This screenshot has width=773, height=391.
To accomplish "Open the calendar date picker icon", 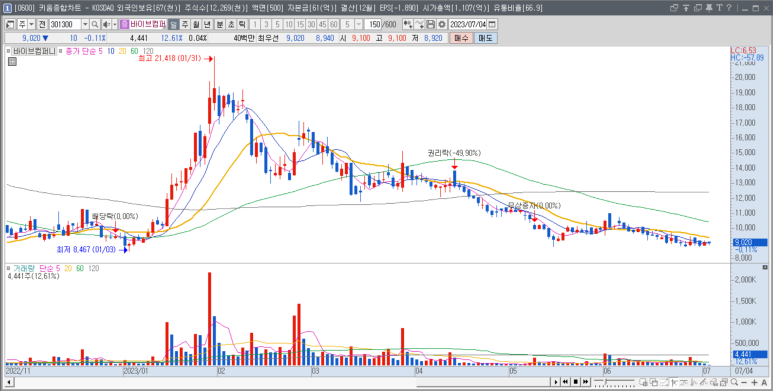I will 492,25.
